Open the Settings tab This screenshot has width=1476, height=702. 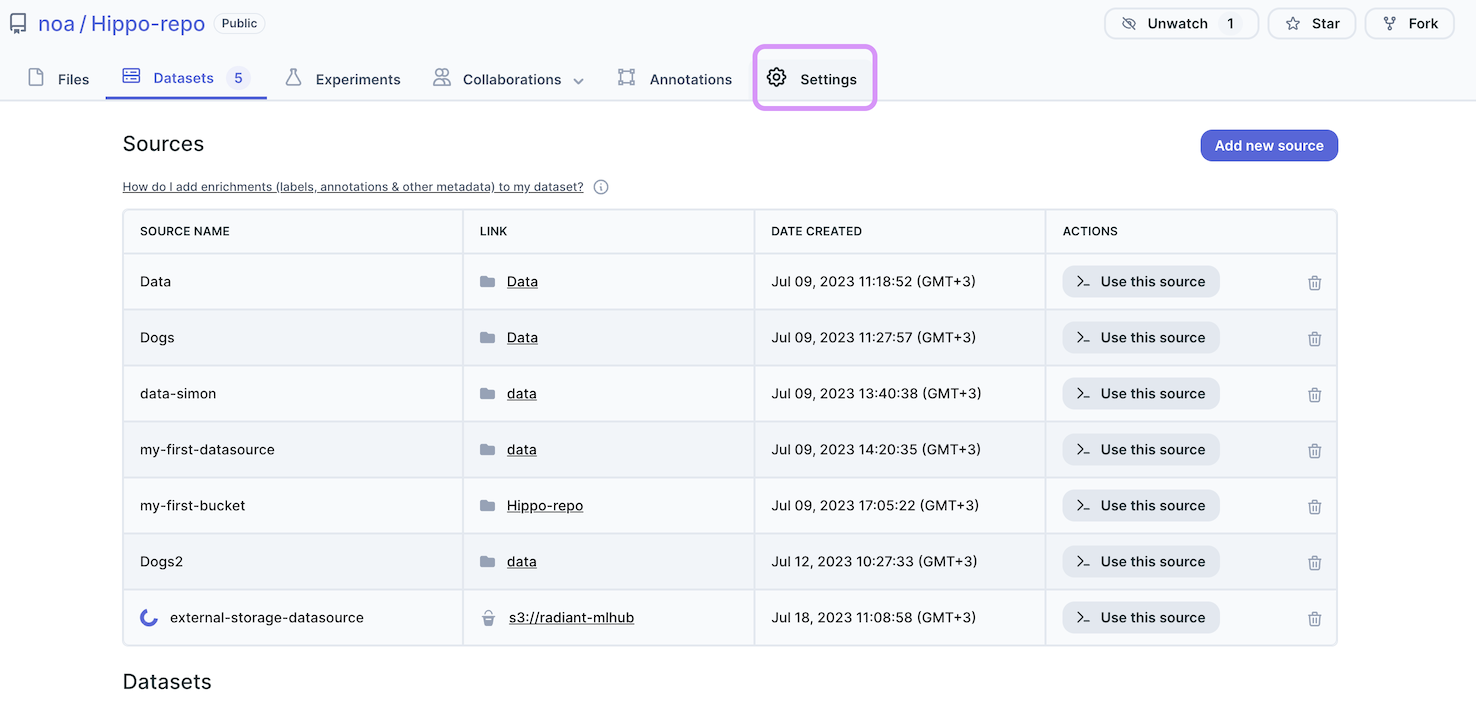(814, 79)
